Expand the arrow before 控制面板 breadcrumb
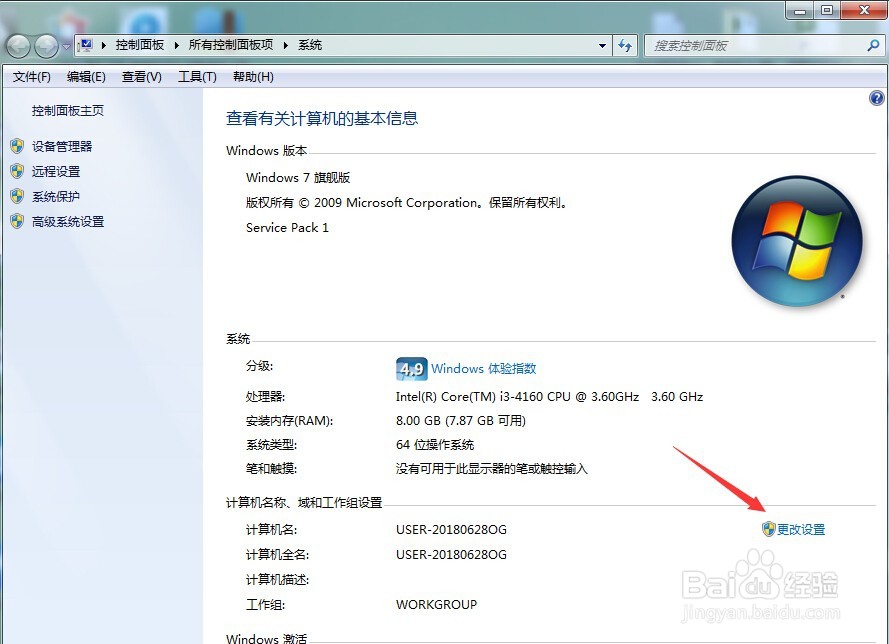 pyautogui.click(x=104, y=45)
